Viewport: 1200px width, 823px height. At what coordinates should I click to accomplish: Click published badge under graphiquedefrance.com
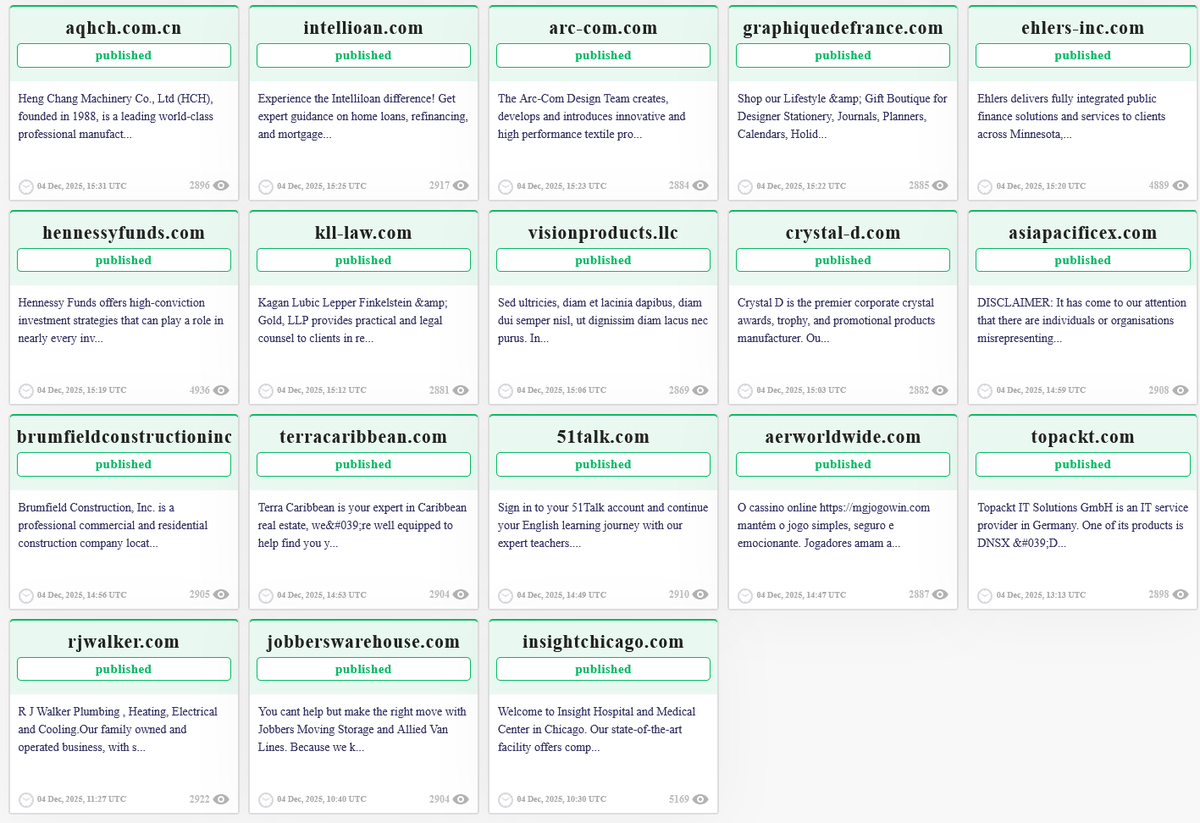pos(843,56)
